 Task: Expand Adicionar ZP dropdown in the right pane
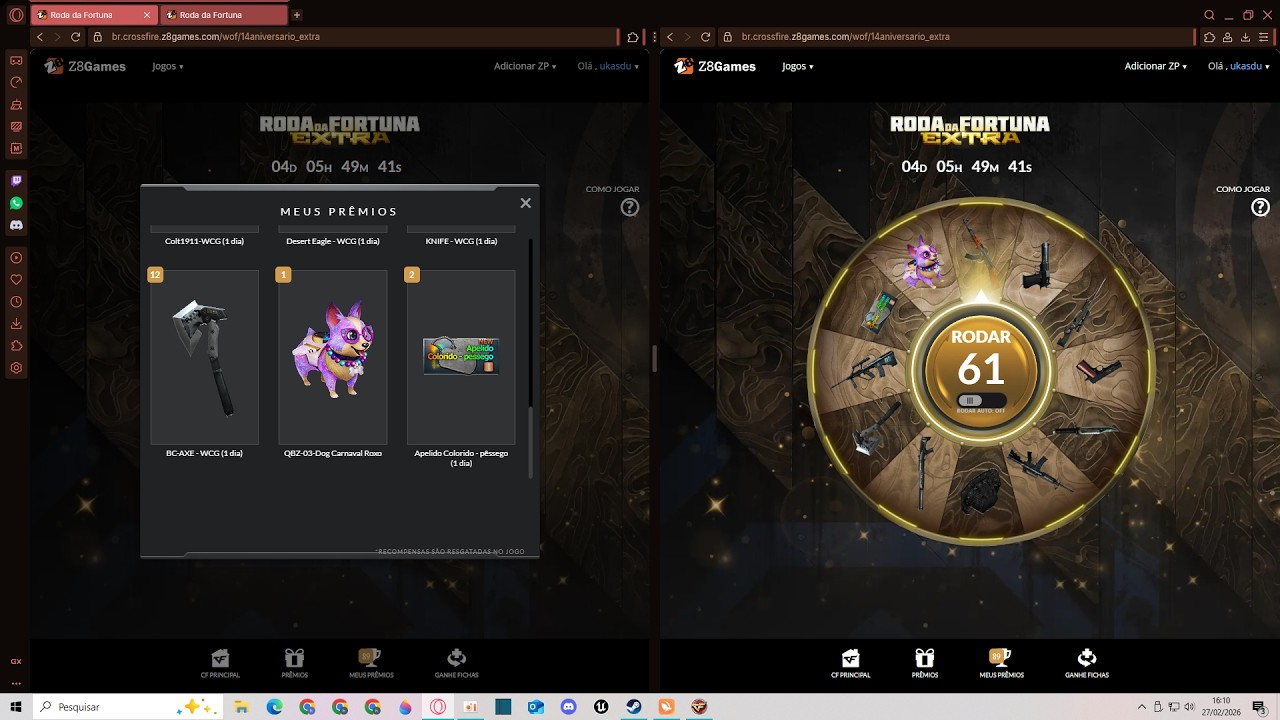pyautogui.click(x=1155, y=66)
